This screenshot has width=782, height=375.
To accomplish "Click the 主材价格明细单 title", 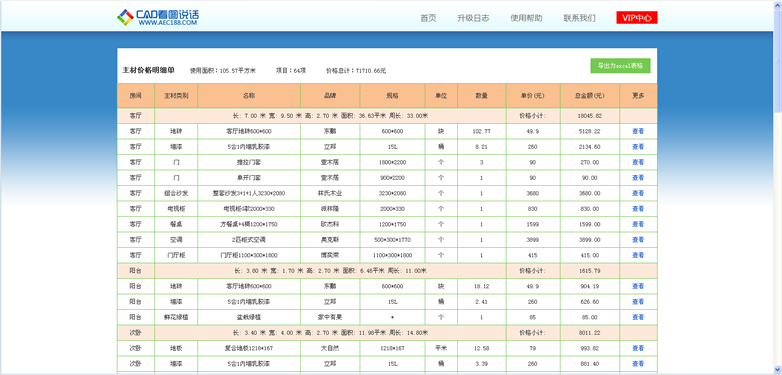I will point(149,70).
